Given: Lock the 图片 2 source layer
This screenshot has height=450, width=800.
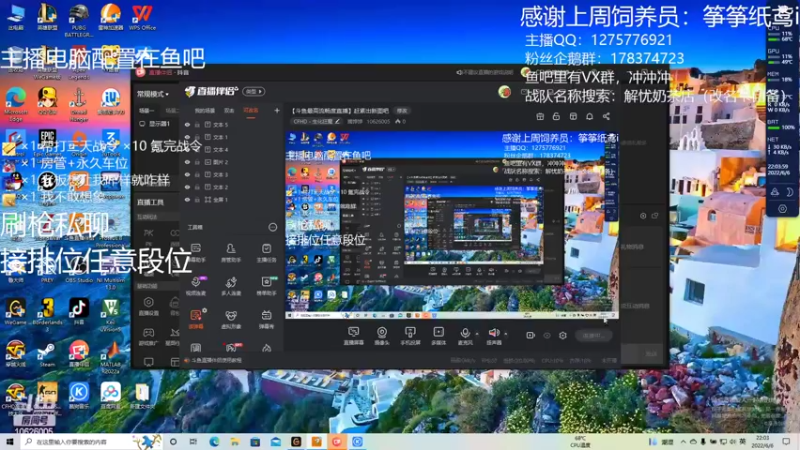Looking at the screenshot, I should tap(197, 162).
